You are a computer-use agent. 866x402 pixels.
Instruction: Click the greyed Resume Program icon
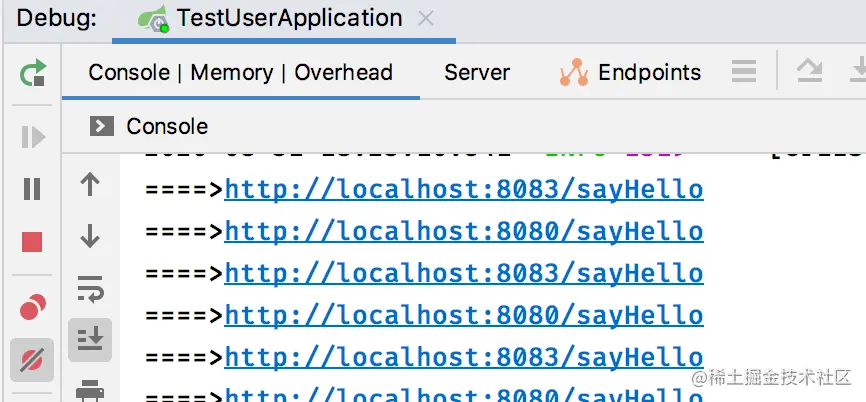pyautogui.click(x=33, y=137)
